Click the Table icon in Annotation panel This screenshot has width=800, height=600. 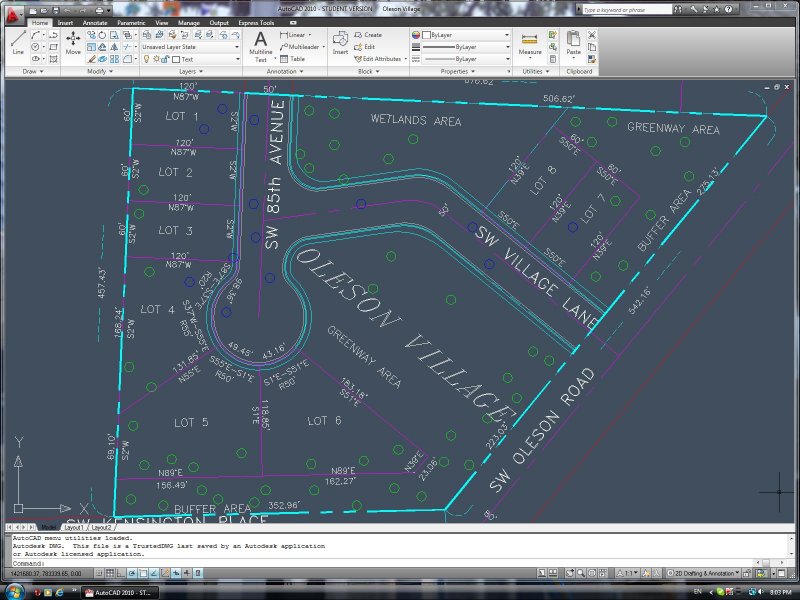tap(292, 59)
